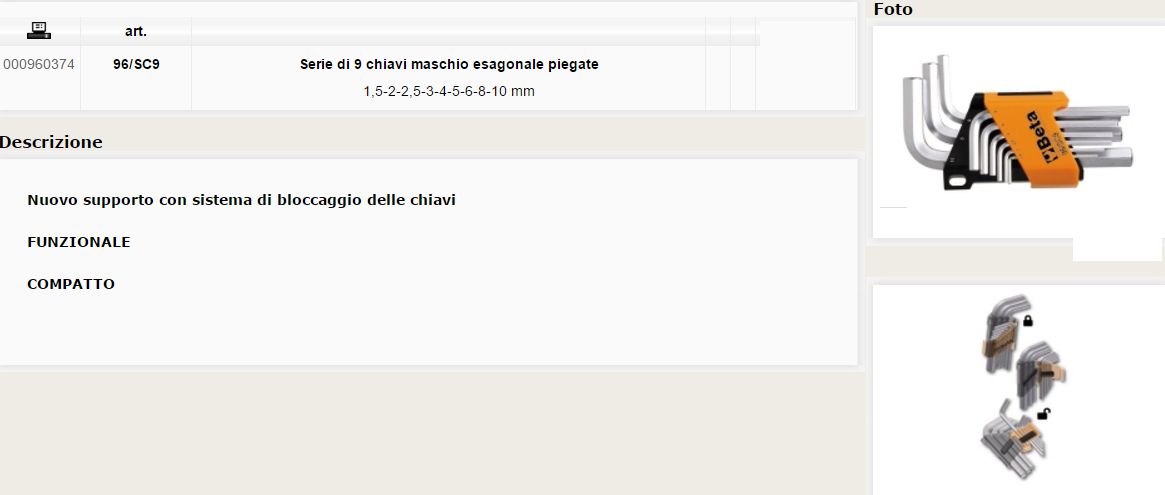Select the "art." column header
This screenshot has width=1165, height=495.
click(x=135, y=32)
